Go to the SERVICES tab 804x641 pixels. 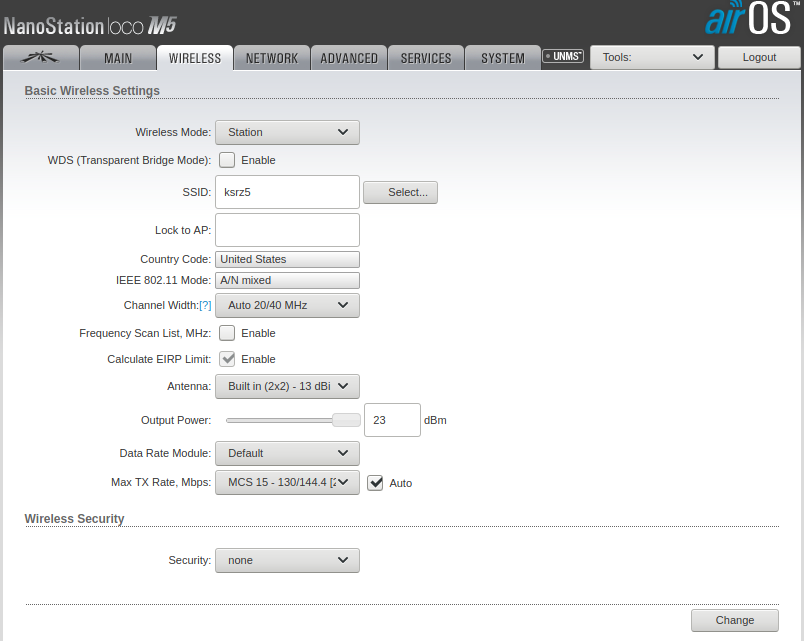(x=426, y=58)
